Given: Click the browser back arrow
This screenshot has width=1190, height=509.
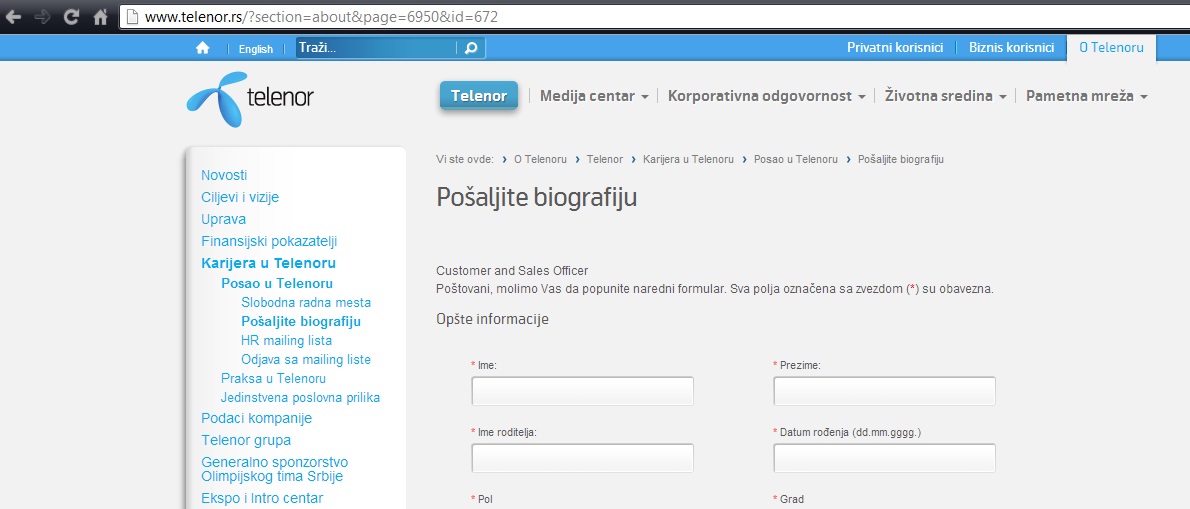Looking at the screenshot, I should pos(12,17).
